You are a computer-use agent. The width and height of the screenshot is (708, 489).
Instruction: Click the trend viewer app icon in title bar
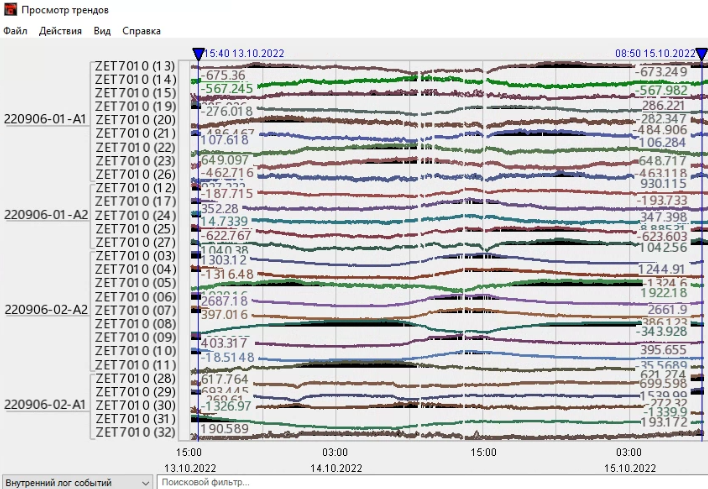10,9
